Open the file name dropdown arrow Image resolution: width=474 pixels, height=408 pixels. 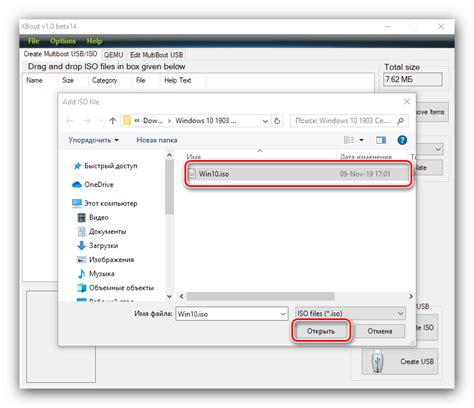pyautogui.click(x=283, y=314)
